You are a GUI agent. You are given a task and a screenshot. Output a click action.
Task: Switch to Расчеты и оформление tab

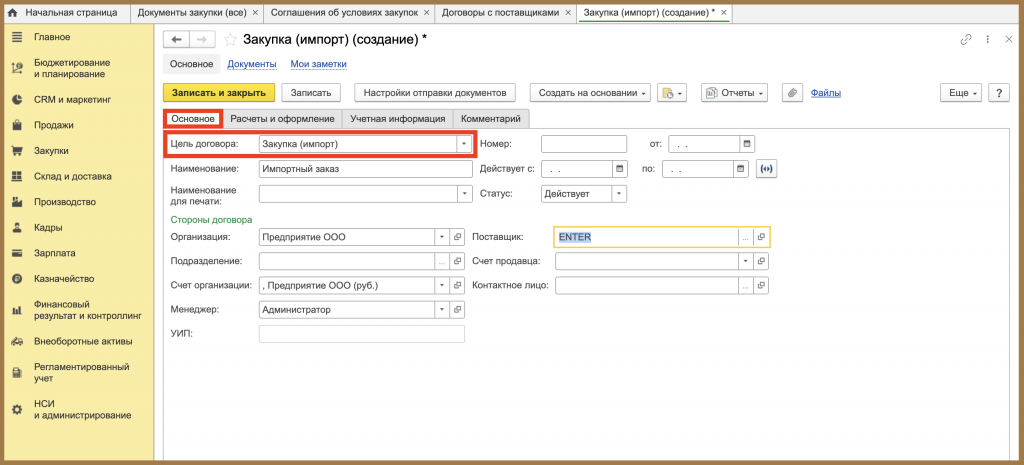point(283,119)
